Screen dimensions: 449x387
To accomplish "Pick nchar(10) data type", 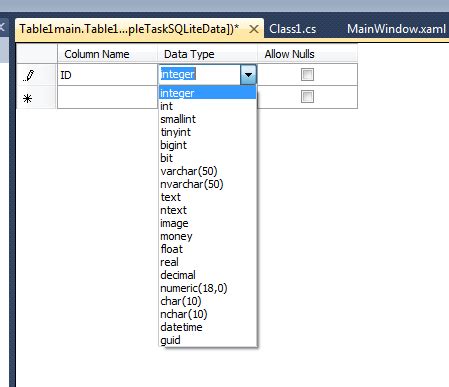I will click(208, 314).
